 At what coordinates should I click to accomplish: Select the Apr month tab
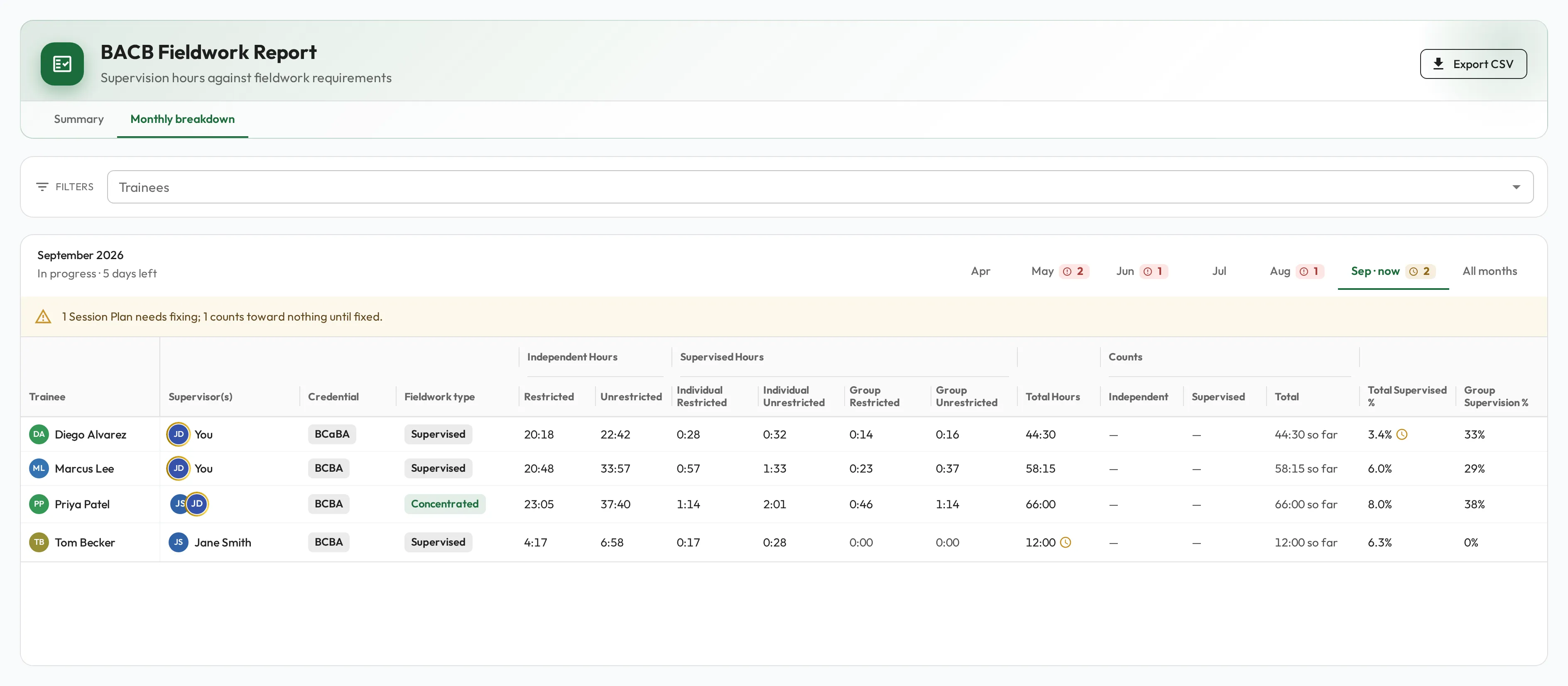[980, 272]
